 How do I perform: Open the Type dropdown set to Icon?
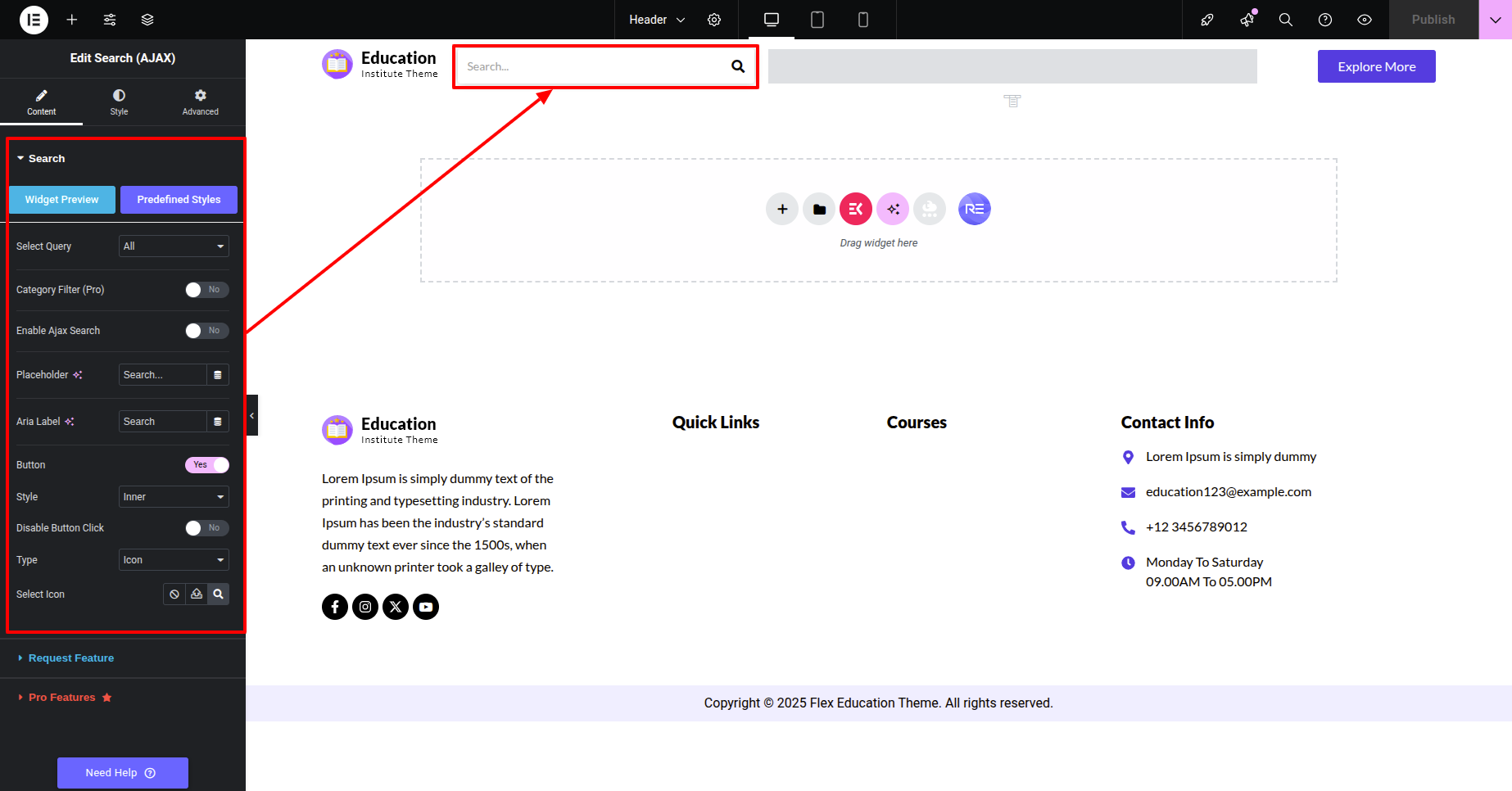[x=174, y=560]
